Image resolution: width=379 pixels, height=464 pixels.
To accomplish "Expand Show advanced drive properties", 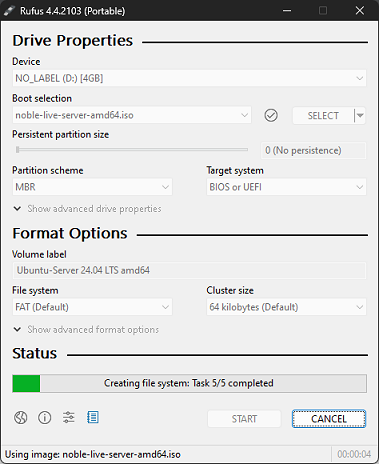I will click(87, 209).
